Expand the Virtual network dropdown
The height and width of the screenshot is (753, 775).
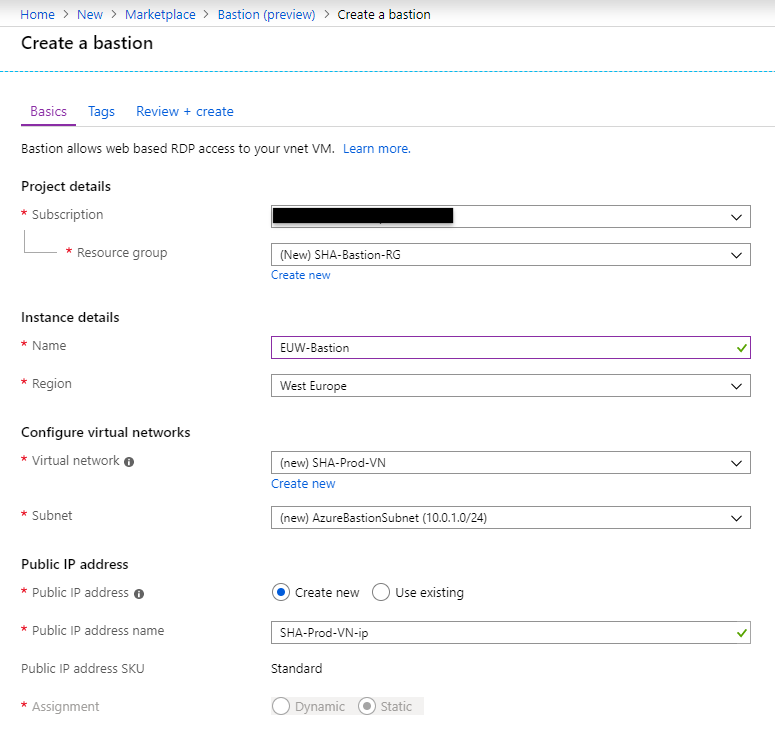click(x=510, y=463)
